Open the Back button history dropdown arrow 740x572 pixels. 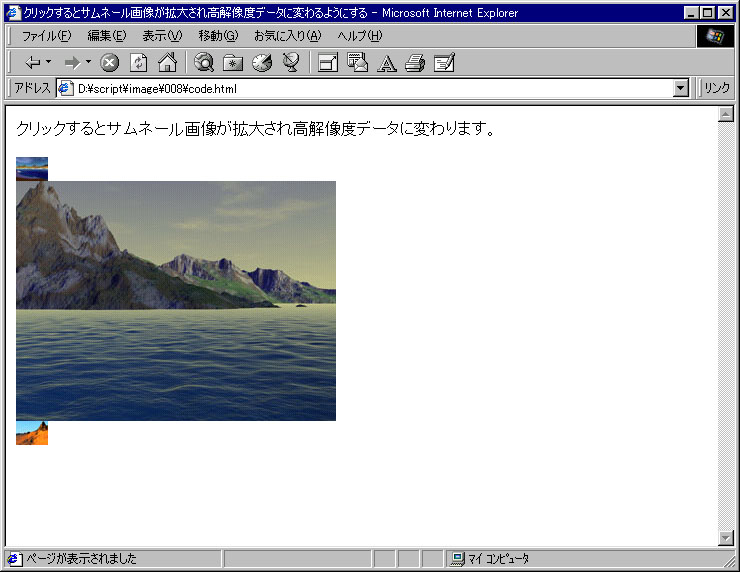[x=49, y=62]
